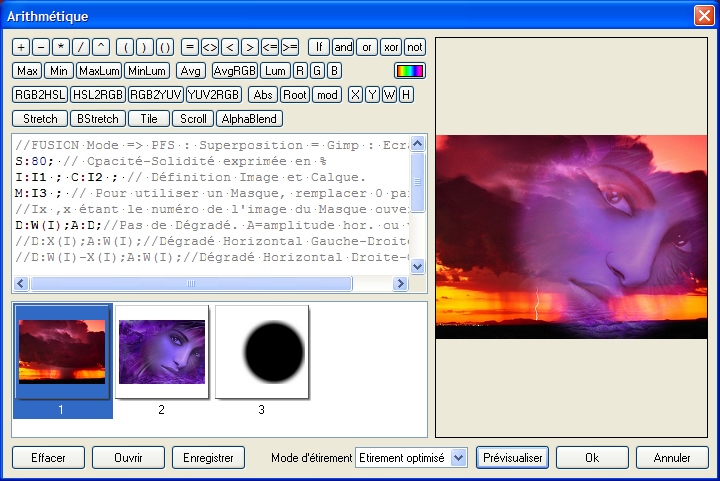The image size is (720, 481).
Task: Insert the Y coordinate variable
Action: coord(372,95)
